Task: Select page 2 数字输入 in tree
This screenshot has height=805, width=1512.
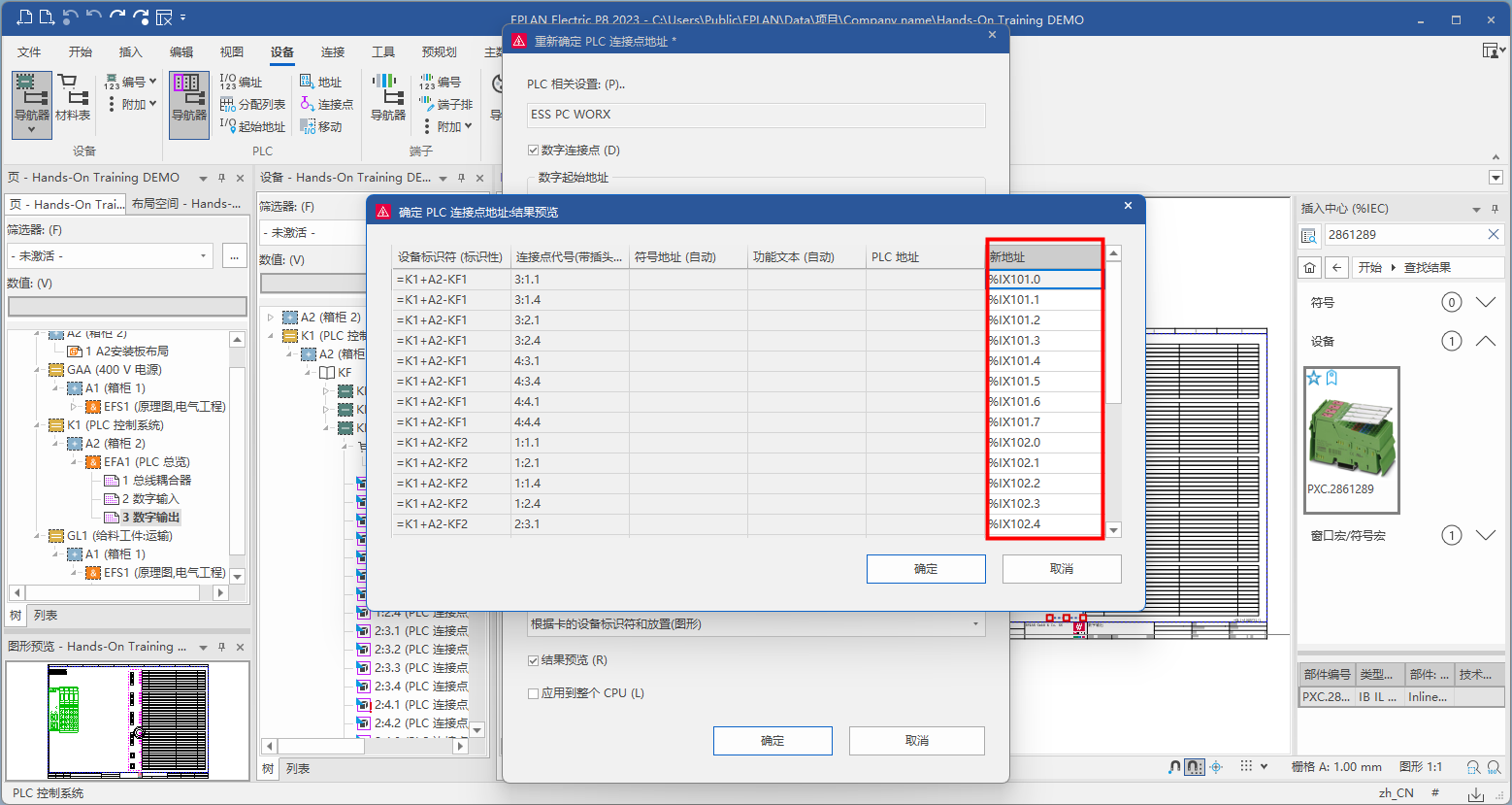Action: point(150,499)
